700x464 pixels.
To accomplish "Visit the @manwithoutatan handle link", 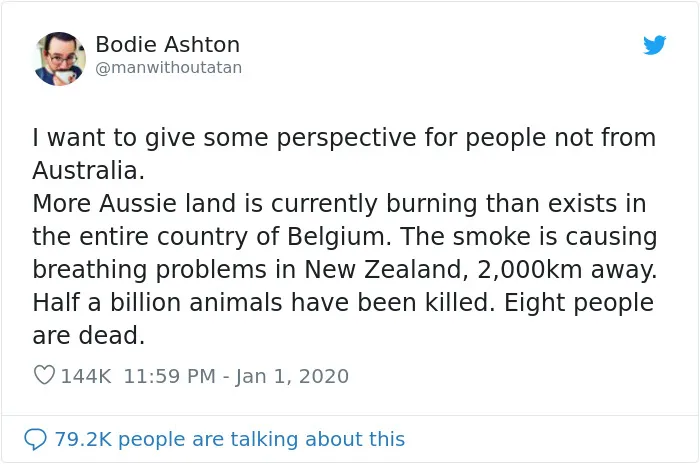I will [x=169, y=67].
